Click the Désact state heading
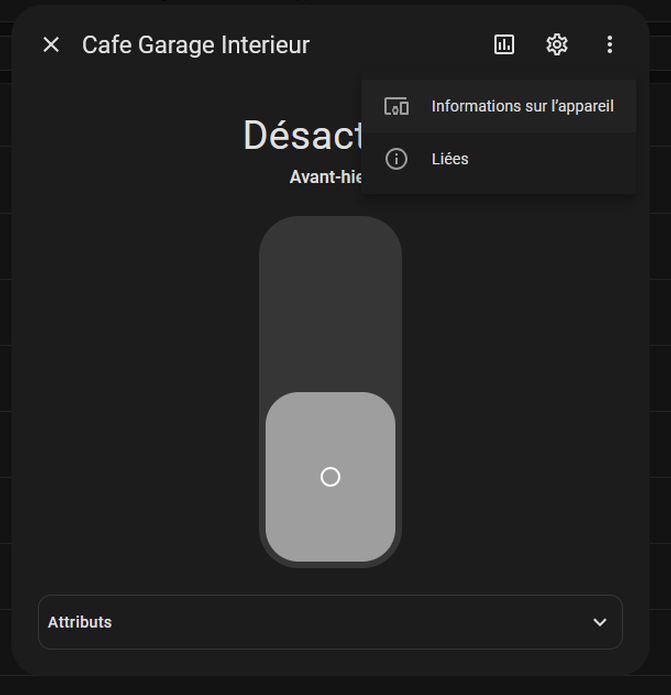 [303, 135]
